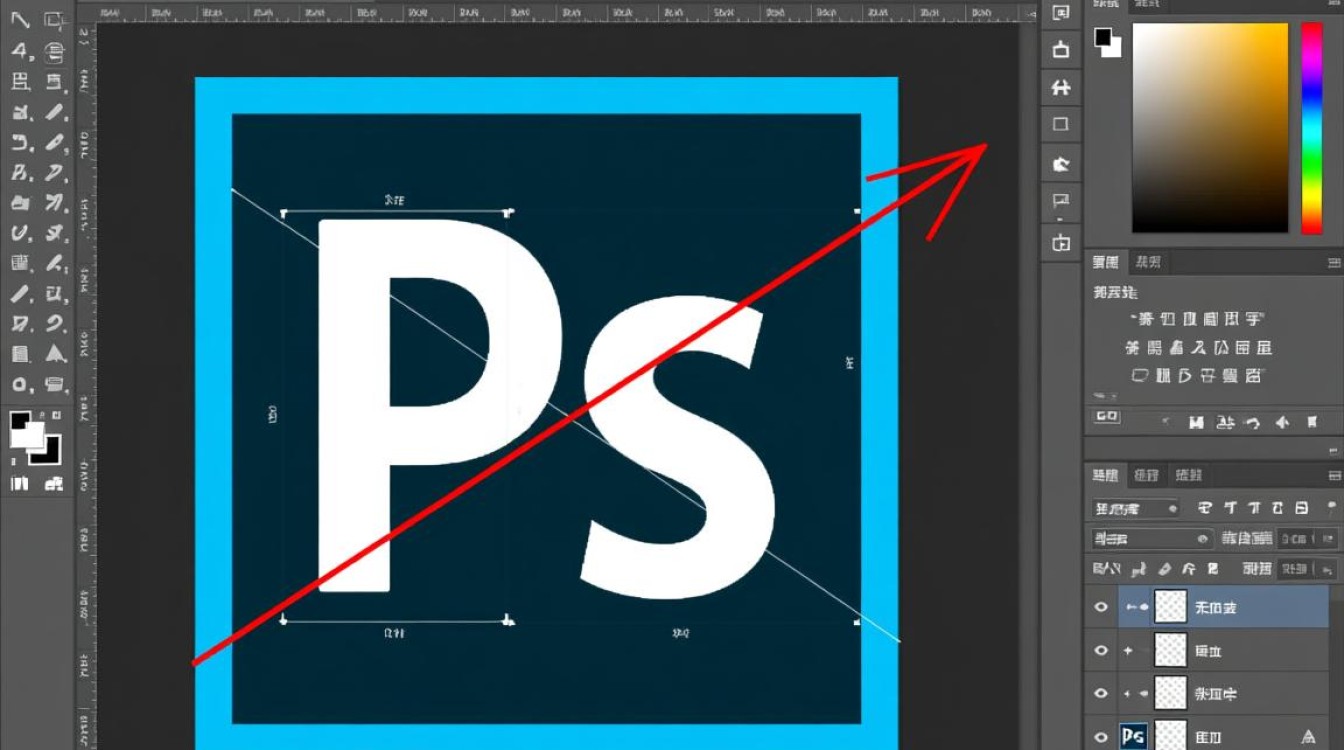Viewport: 1344px width, 750px height.
Task: Switch to the second tab in layers panel group
Action: point(1148,475)
